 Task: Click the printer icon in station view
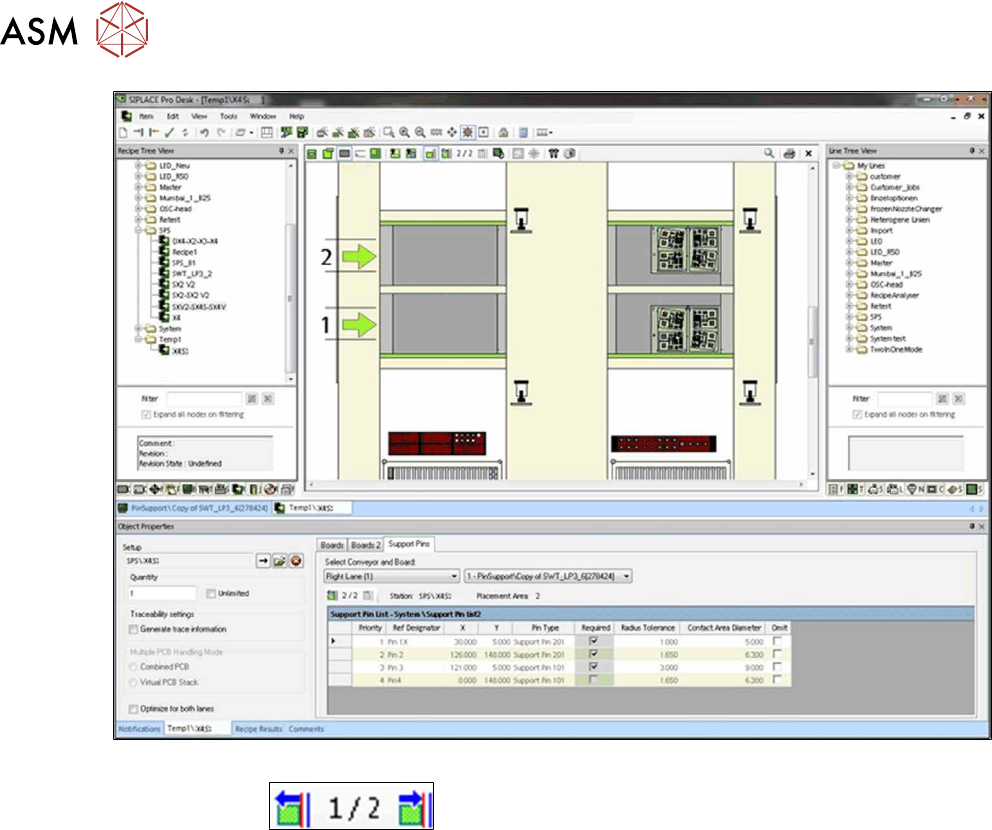click(x=789, y=153)
